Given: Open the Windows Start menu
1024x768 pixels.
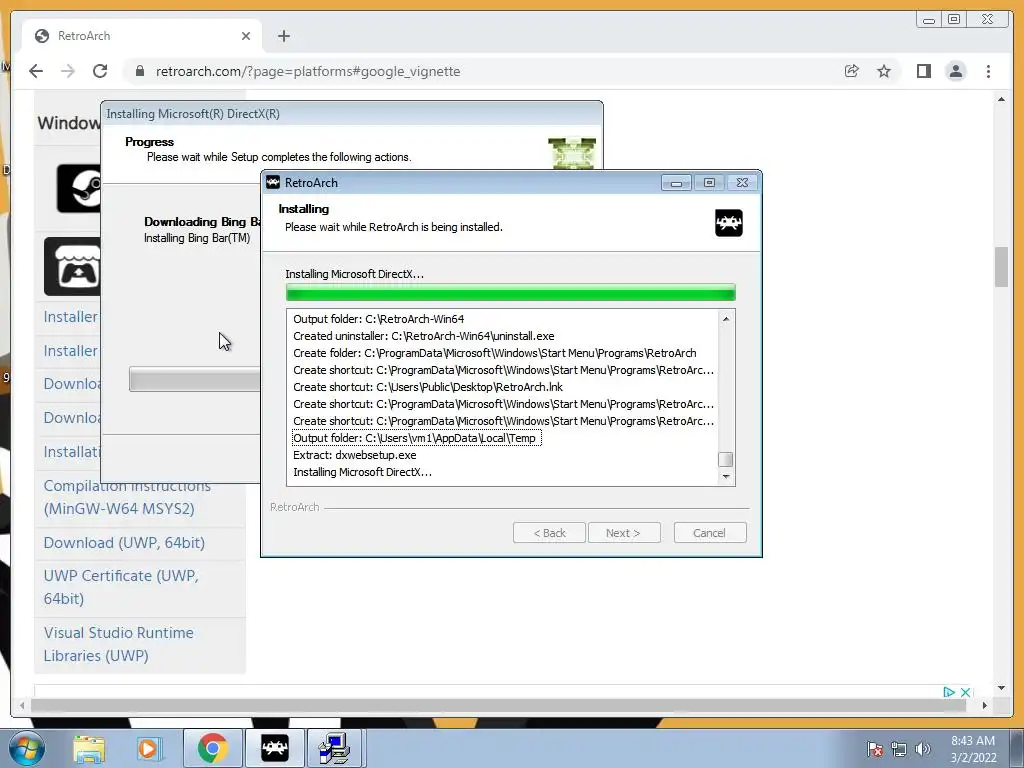Looking at the screenshot, I should 27,748.
